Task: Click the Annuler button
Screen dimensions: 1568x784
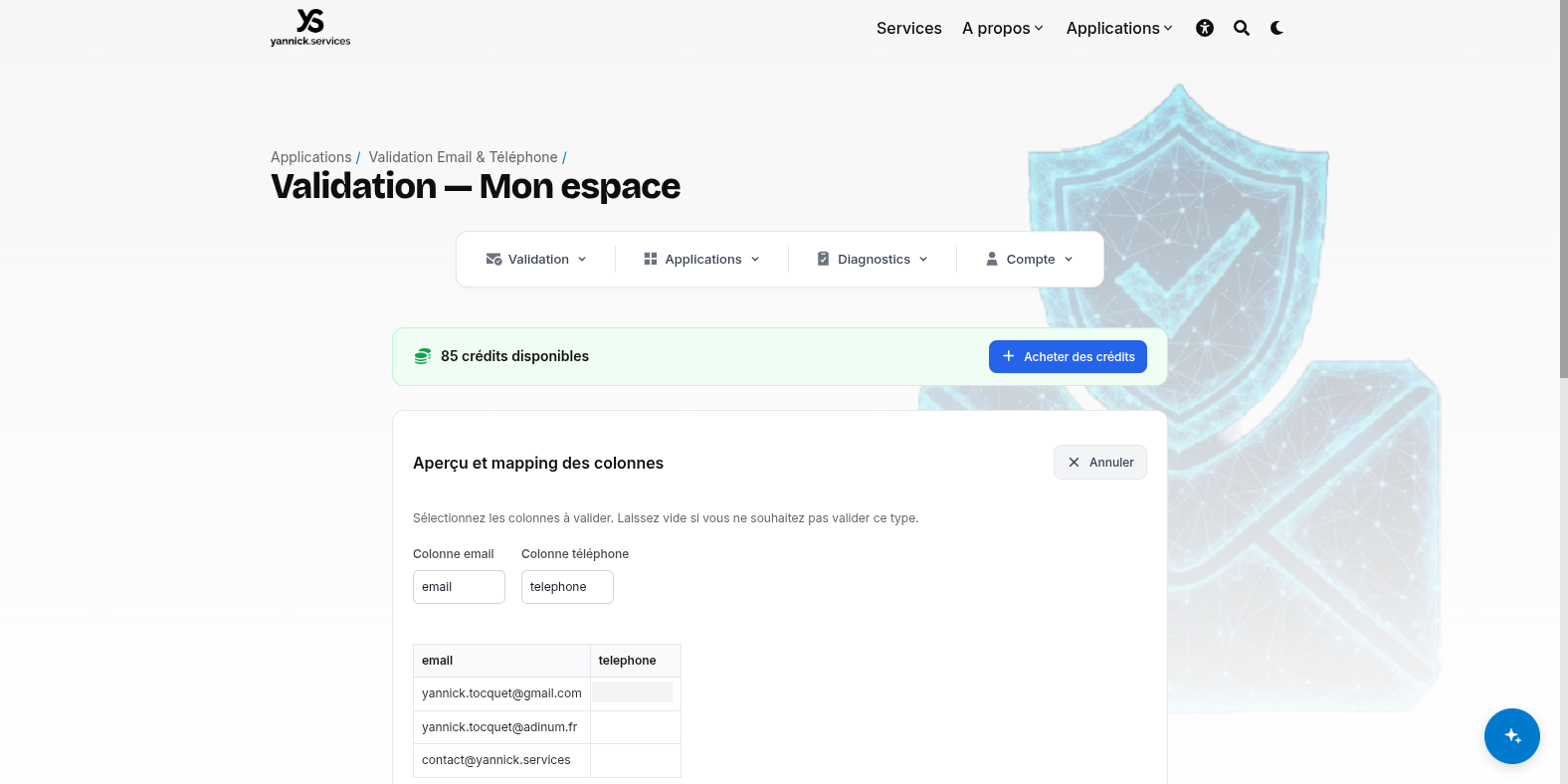Action: tap(1100, 463)
